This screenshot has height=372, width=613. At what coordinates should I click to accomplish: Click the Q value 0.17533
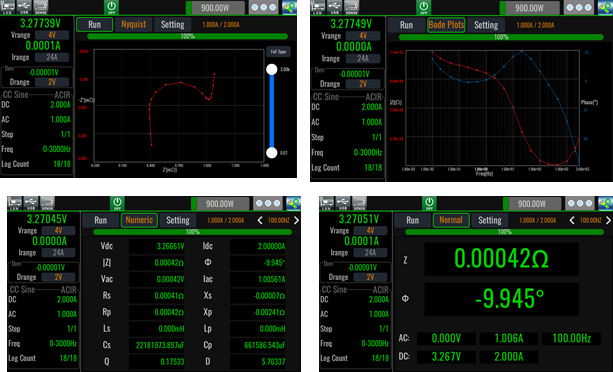(157, 361)
